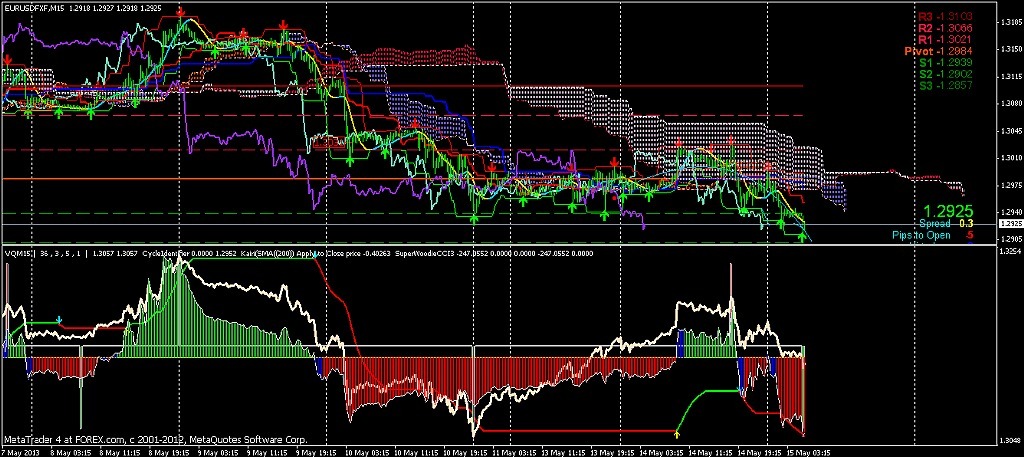Image resolution: width=1024 pixels, height=457 pixels.
Task: Select the R2 -1.3066 resistance label
Action: 946,28
